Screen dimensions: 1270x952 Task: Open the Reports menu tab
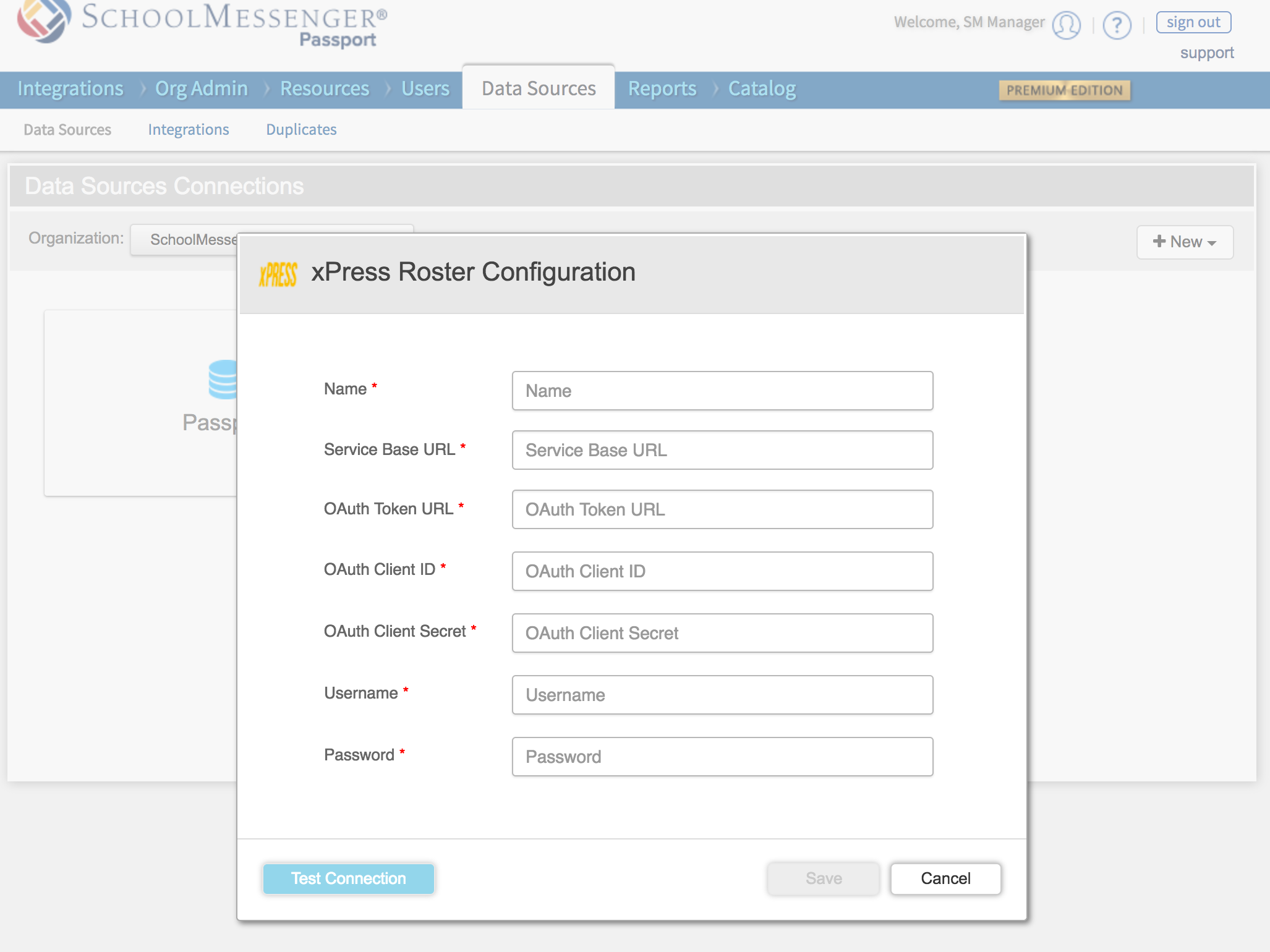[x=662, y=89]
